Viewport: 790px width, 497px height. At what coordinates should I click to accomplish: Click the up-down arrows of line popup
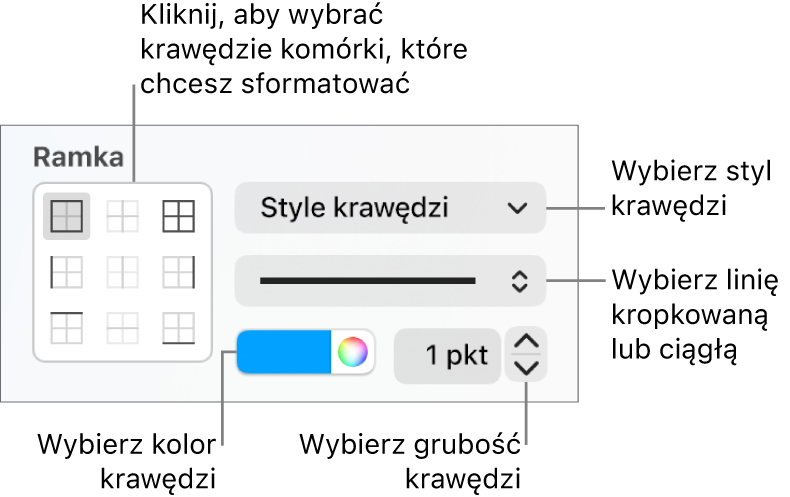coord(519,281)
